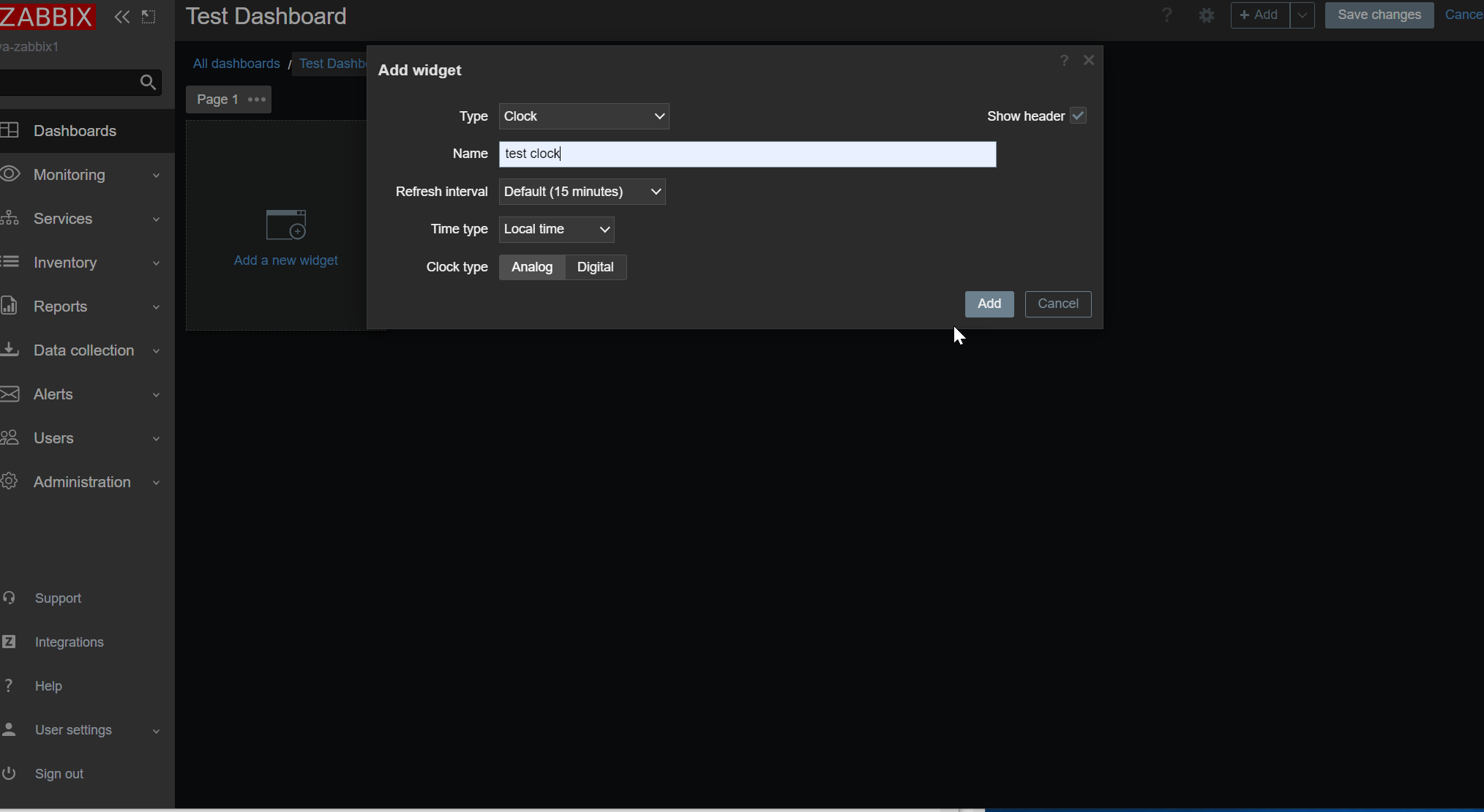Select Analog clock type
This screenshot has width=1484, height=812.
pos(532,267)
